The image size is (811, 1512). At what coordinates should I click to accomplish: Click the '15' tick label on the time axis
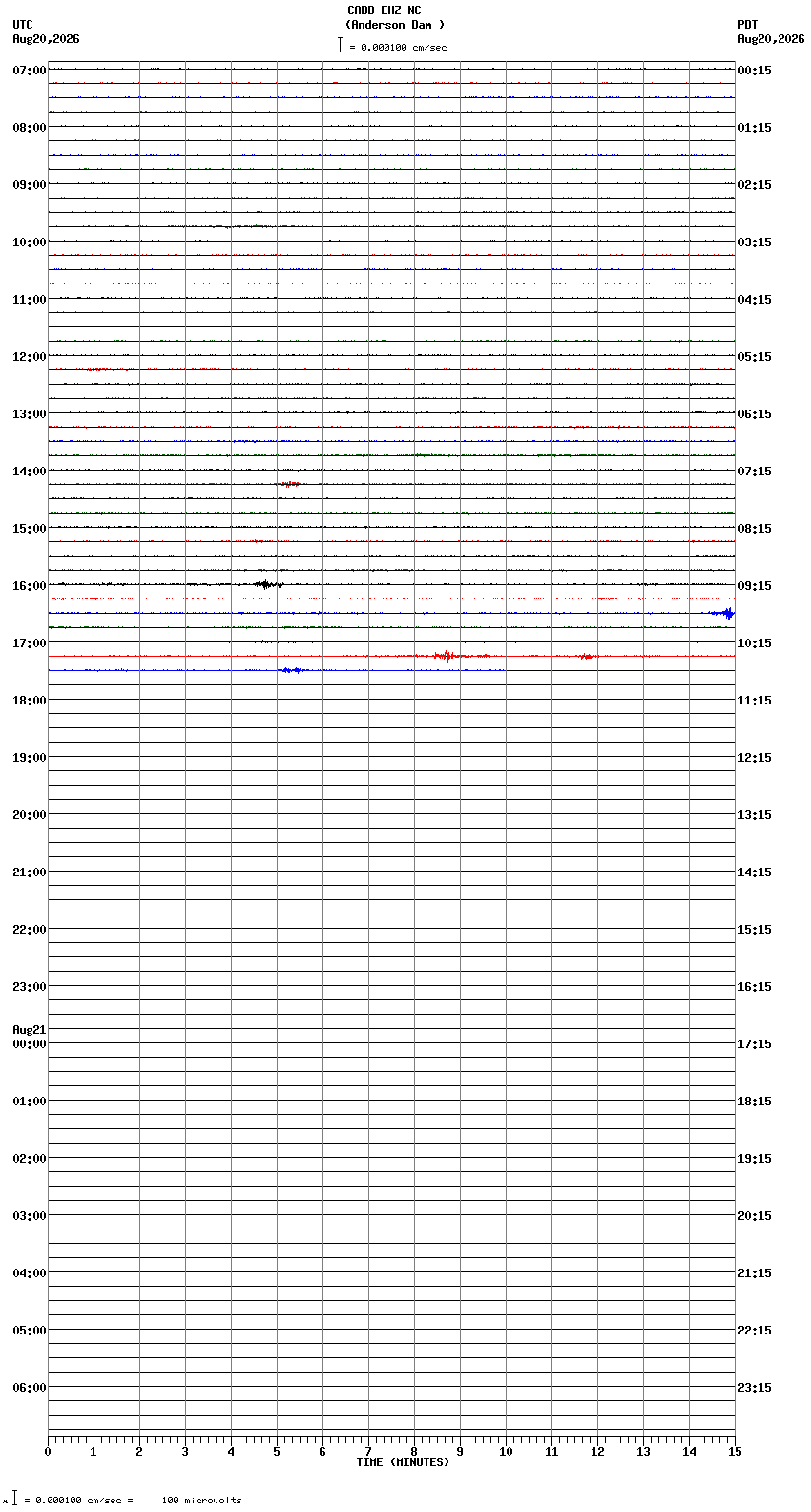click(735, 1452)
